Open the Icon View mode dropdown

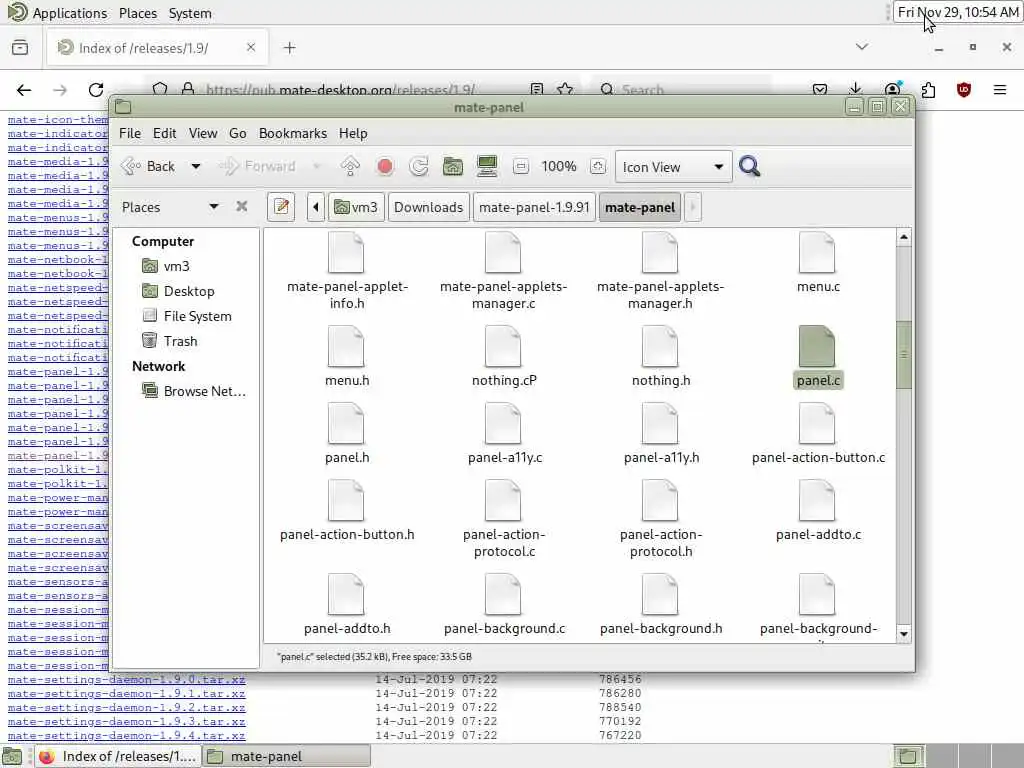(x=672, y=167)
